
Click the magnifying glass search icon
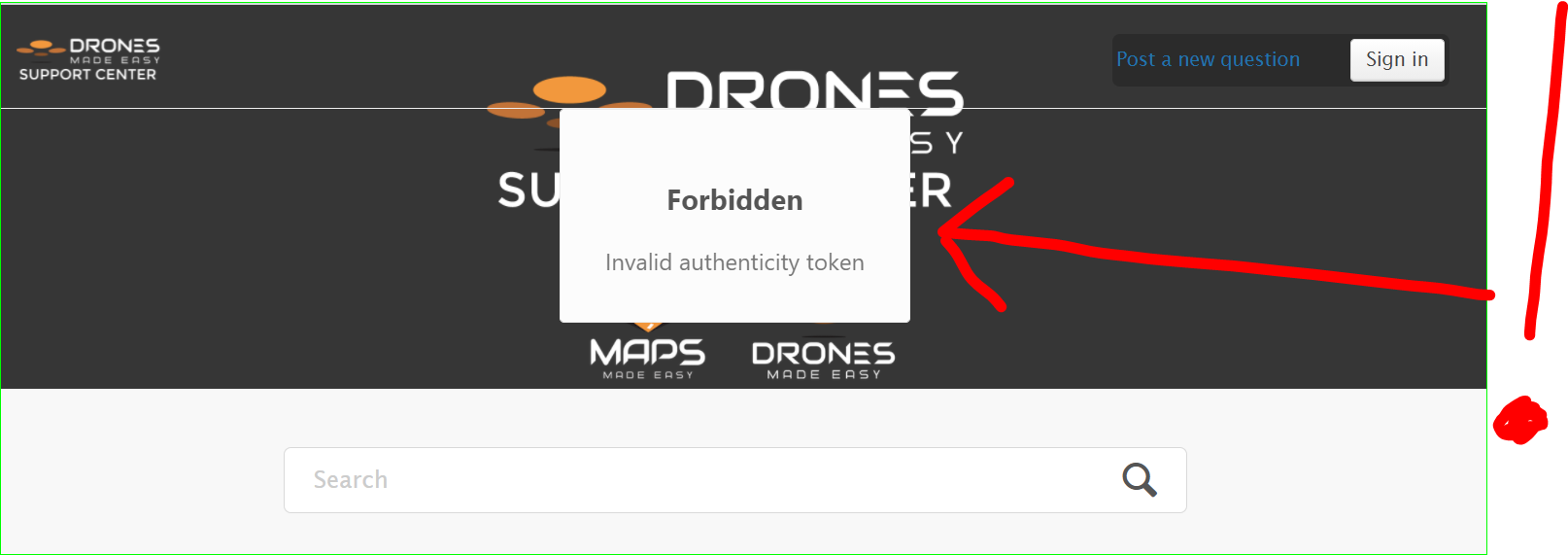[x=1140, y=479]
